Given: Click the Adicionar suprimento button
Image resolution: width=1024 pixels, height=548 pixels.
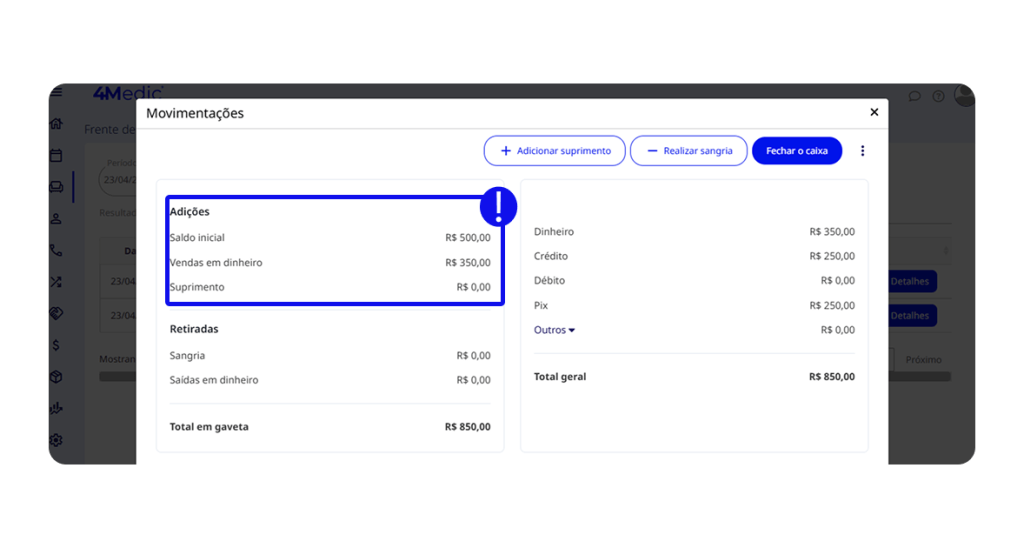Looking at the screenshot, I should point(555,151).
